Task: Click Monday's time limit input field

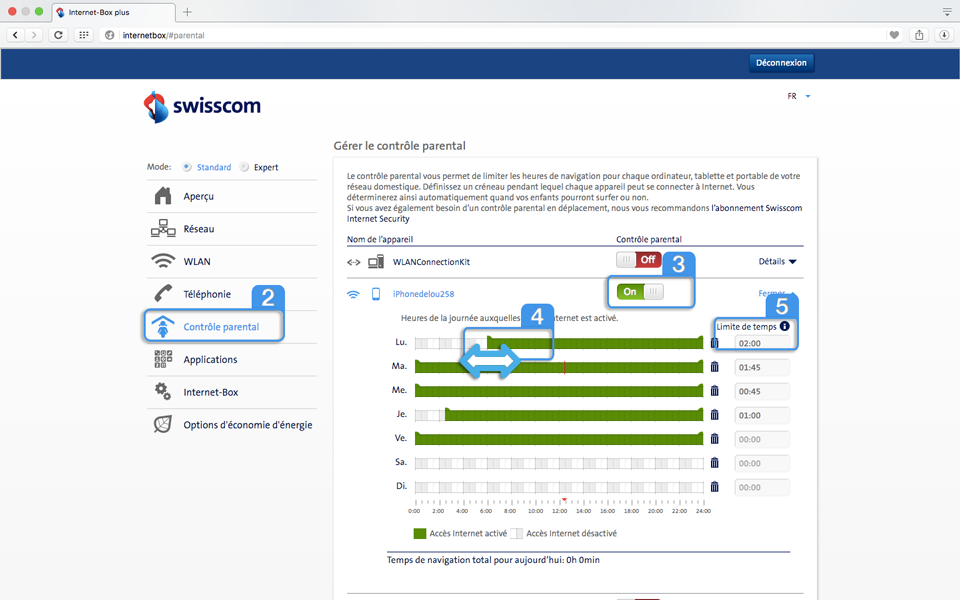Action: 762,343
